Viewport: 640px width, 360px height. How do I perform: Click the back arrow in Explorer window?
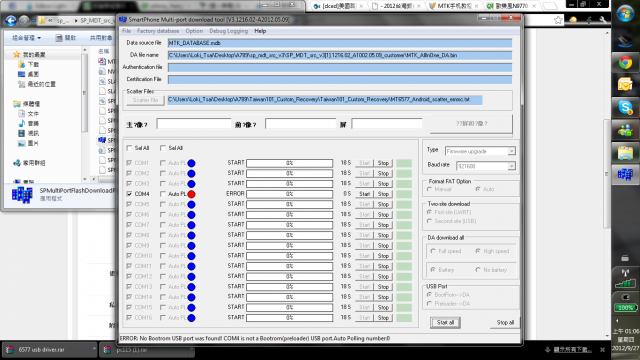coord(11,20)
